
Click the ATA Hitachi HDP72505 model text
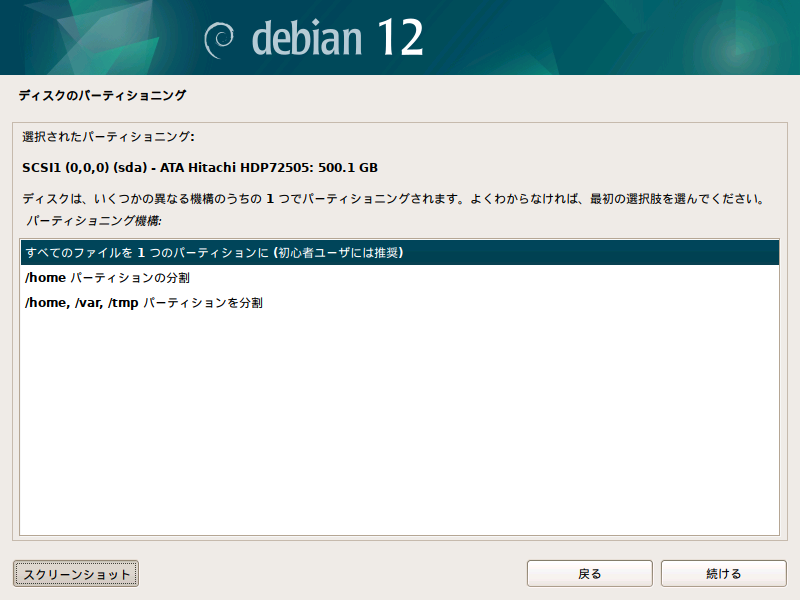pos(237,168)
